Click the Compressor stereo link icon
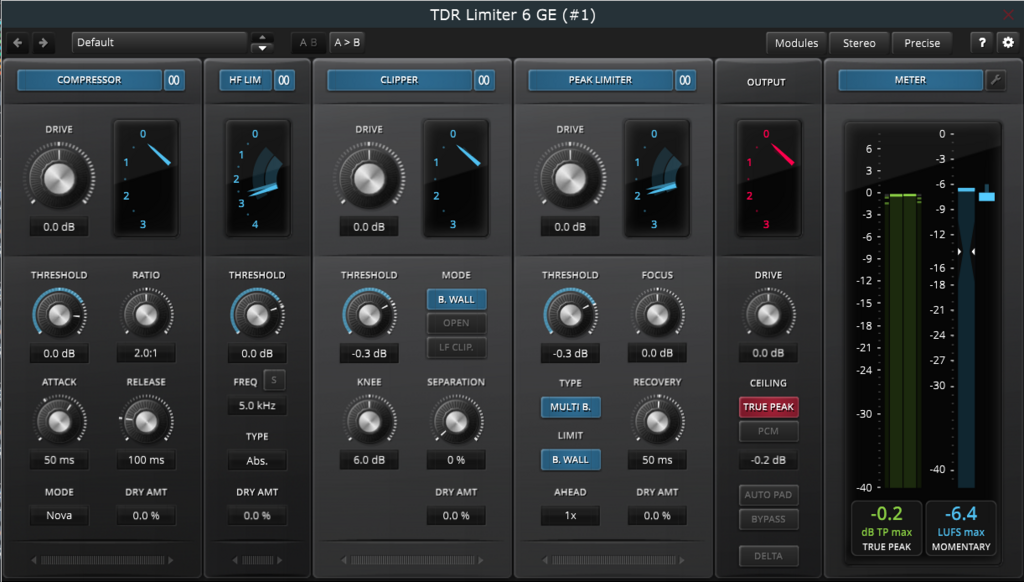The image size is (1024, 582). (x=174, y=80)
